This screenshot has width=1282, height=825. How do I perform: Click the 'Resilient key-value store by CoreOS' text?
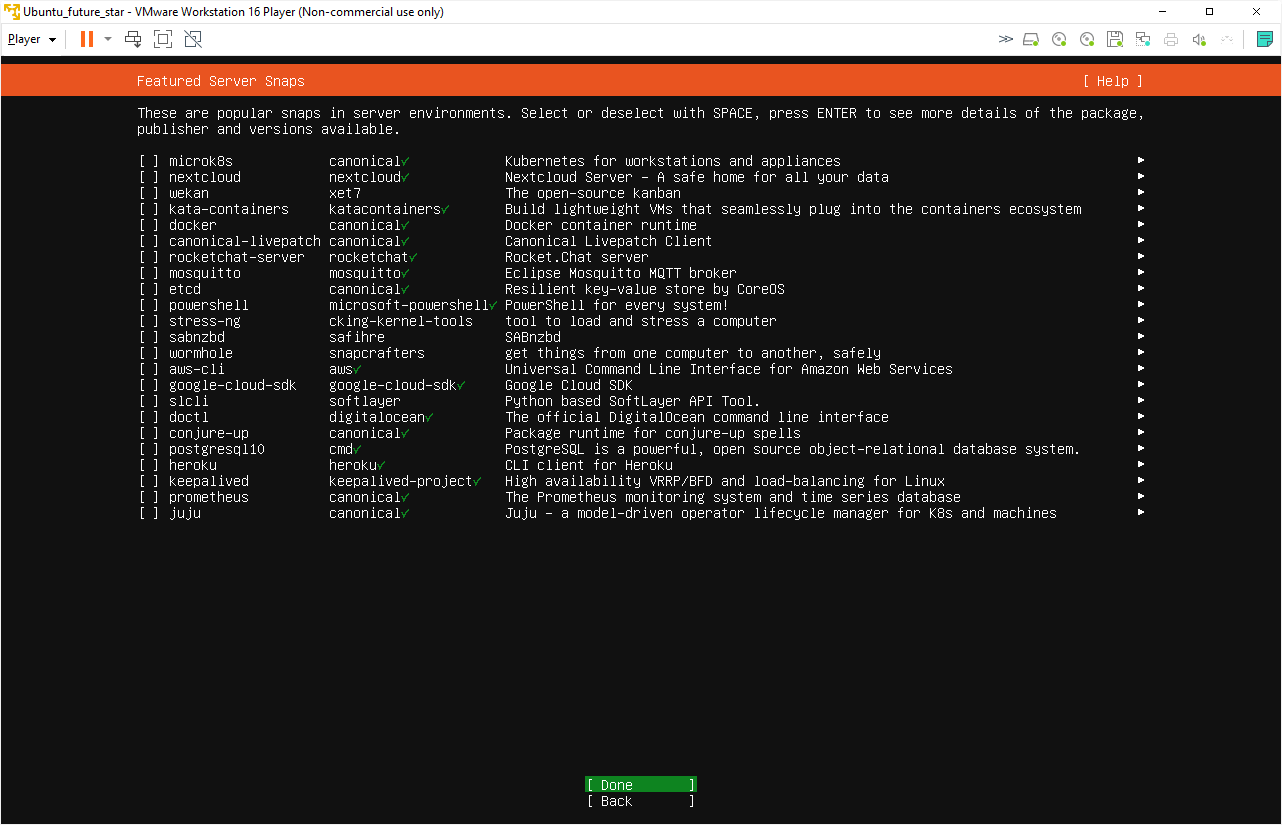[x=645, y=289]
